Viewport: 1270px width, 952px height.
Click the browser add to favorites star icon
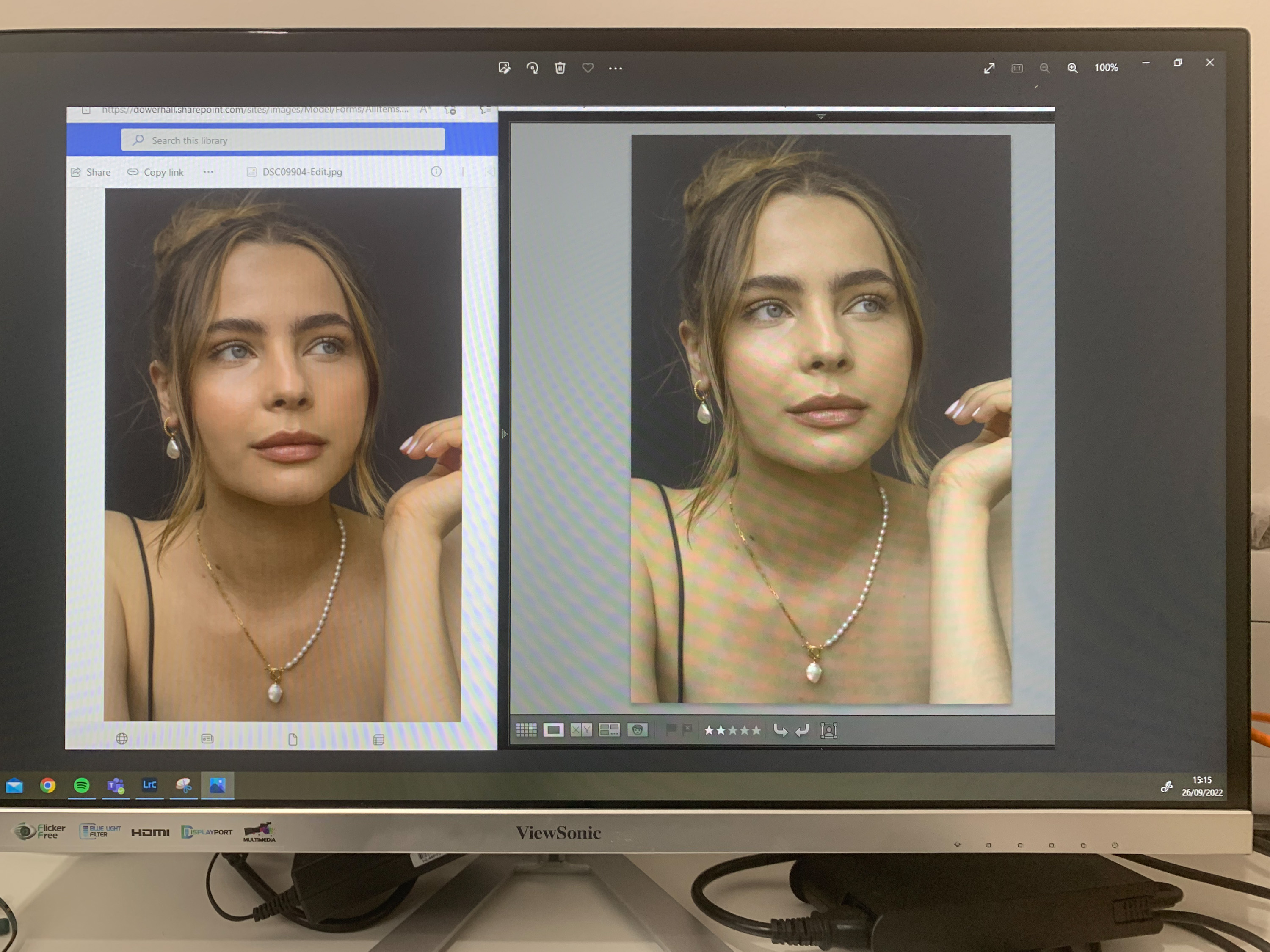click(451, 110)
